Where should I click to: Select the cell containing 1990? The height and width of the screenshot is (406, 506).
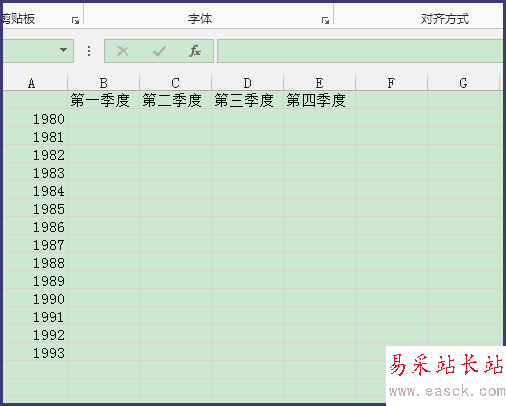click(35, 298)
